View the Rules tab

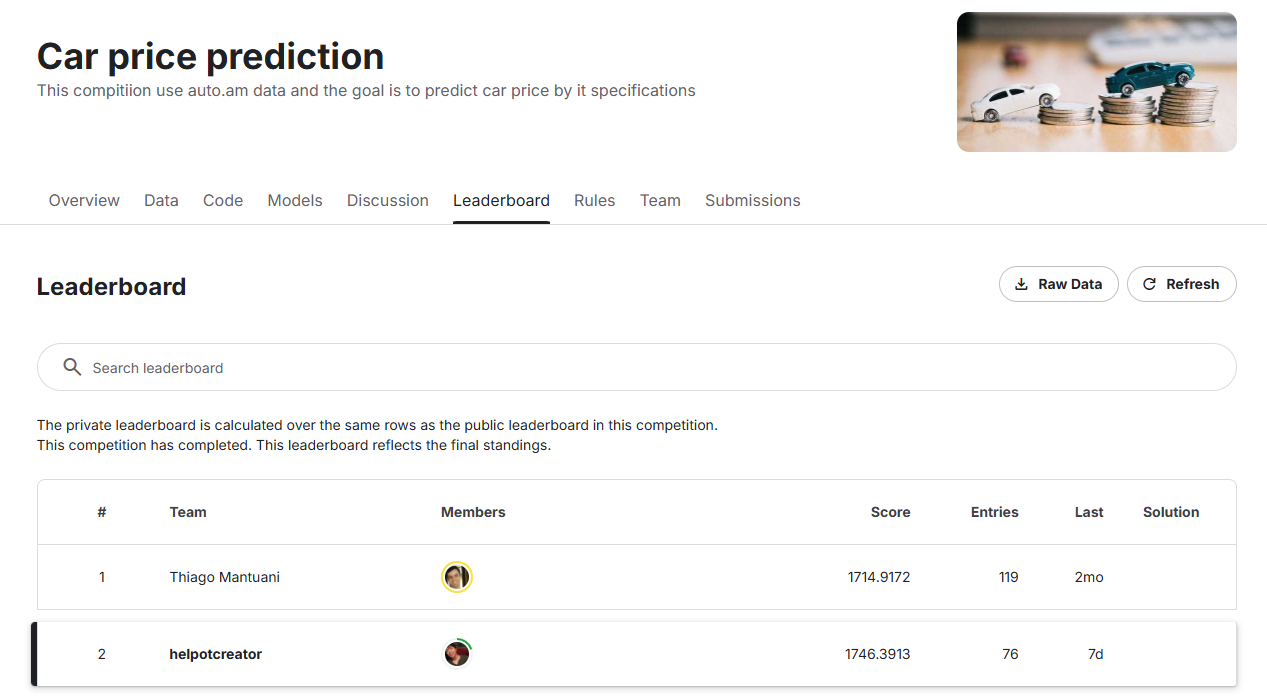point(595,200)
